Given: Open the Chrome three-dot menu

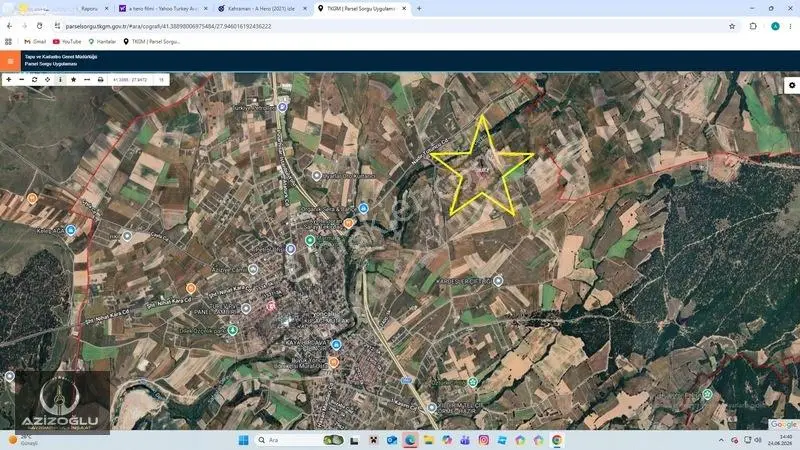Looking at the screenshot, I should point(790,26).
